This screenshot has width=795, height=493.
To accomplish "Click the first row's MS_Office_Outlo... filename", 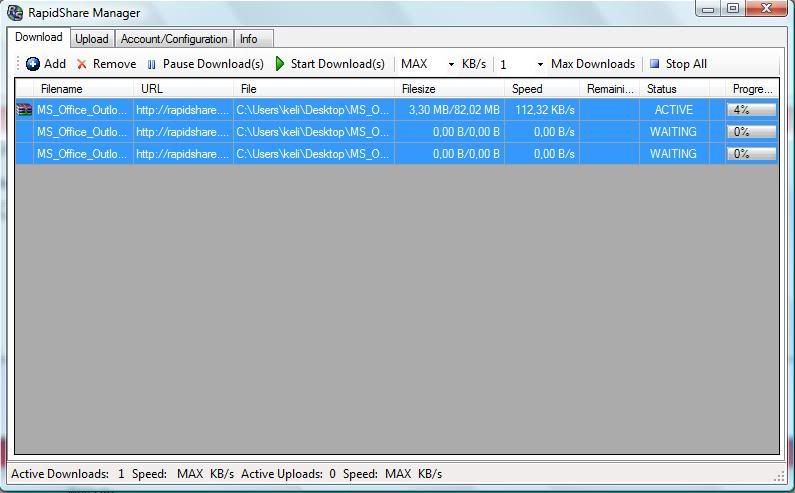I will [82, 110].
